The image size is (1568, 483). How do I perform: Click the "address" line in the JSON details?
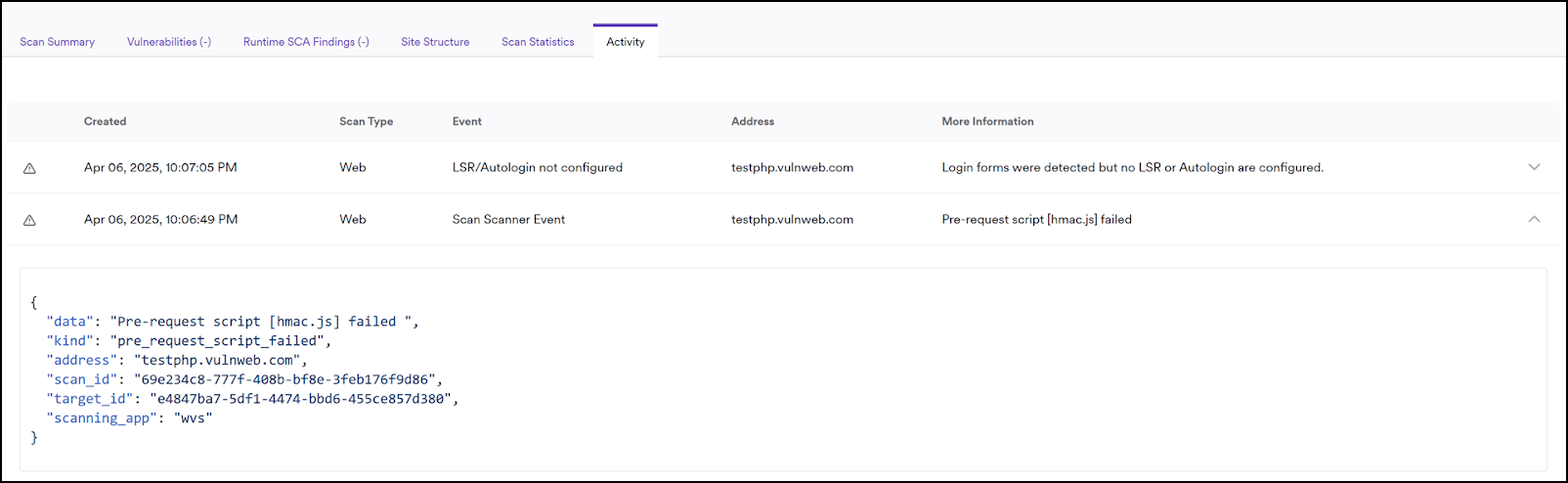[177, 360]
